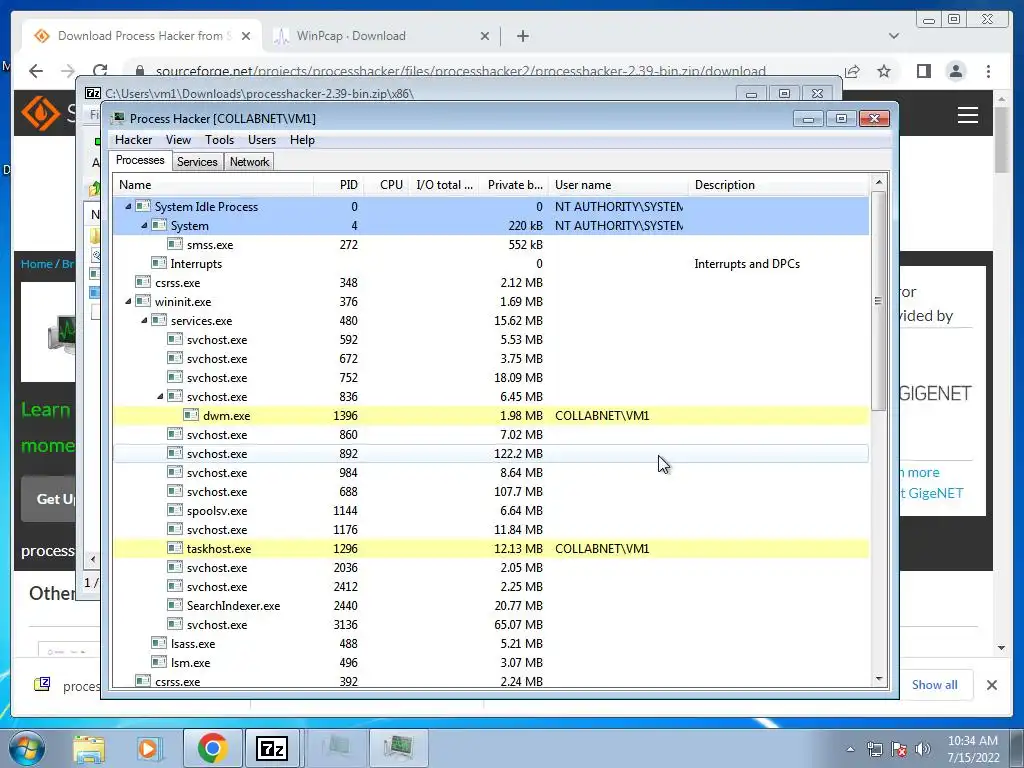The height and width of the screenshot is (768, 1024).
Task: Collapse the System process node
Action: pos(144,225)
